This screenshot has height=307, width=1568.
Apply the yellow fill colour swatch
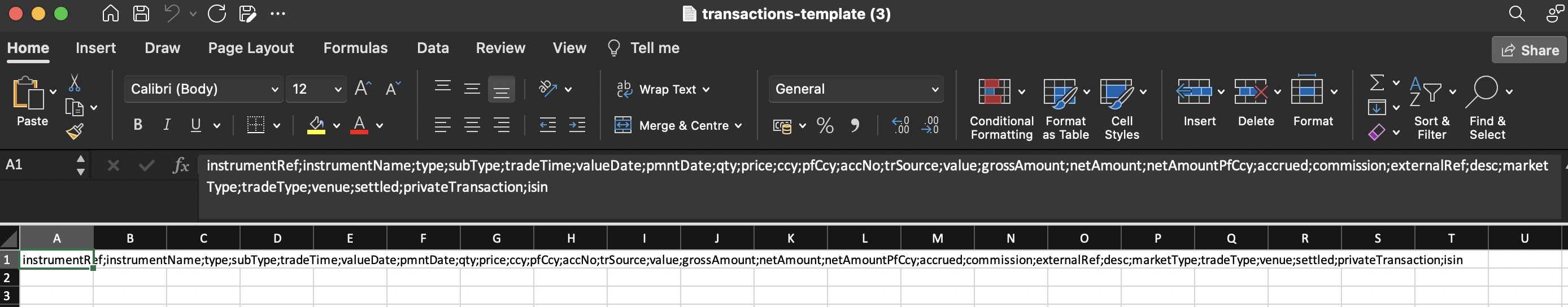[x=315, y=125]
